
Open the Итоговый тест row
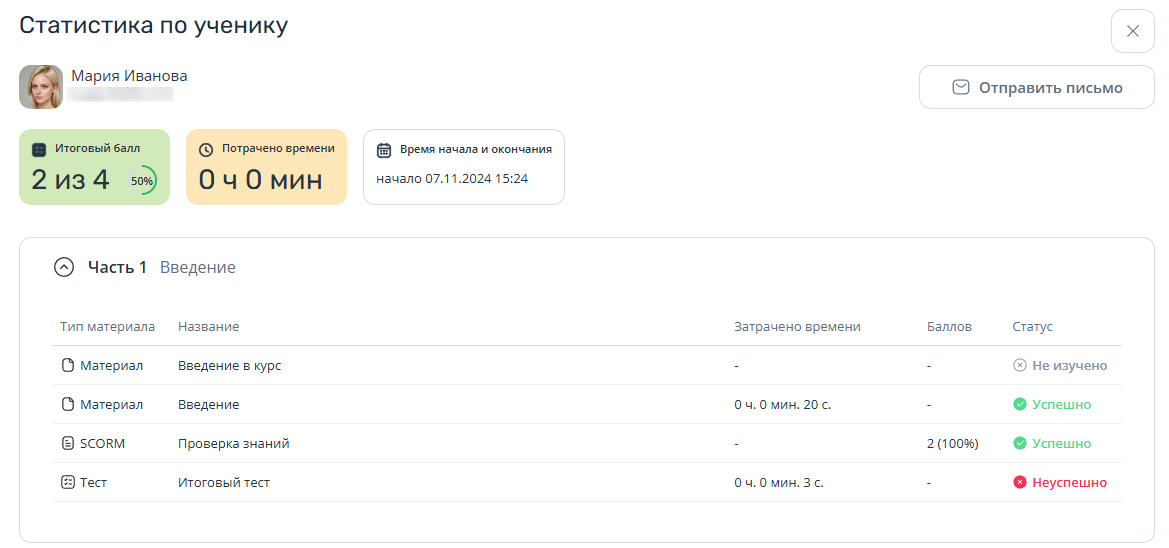pos(587,482)
